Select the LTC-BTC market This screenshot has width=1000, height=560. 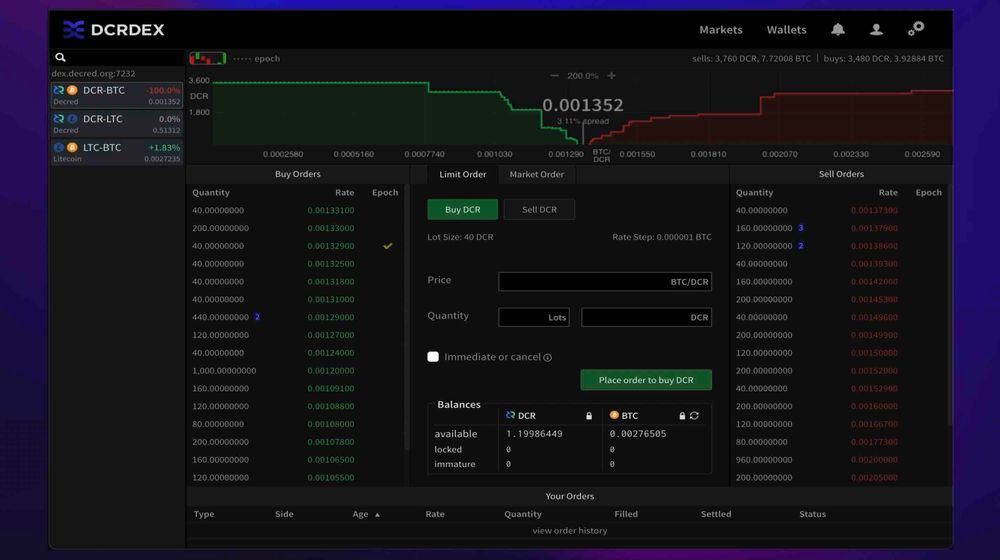117,152
